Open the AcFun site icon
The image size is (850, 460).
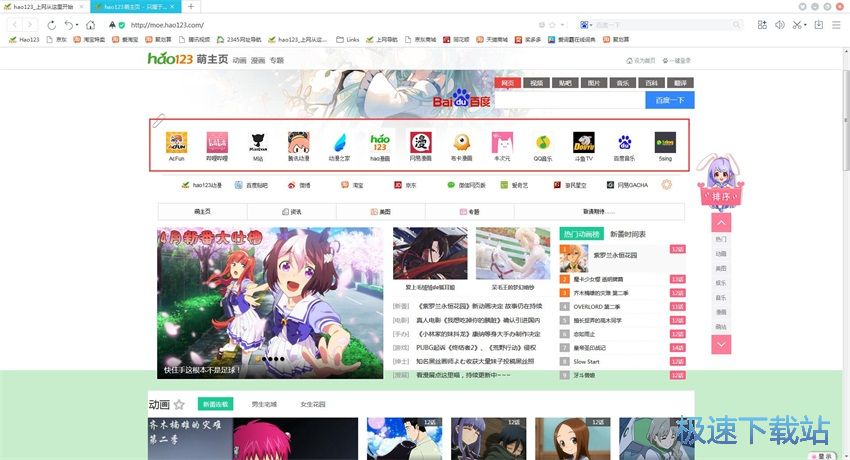pyautogui.click(x=176, y=142)
